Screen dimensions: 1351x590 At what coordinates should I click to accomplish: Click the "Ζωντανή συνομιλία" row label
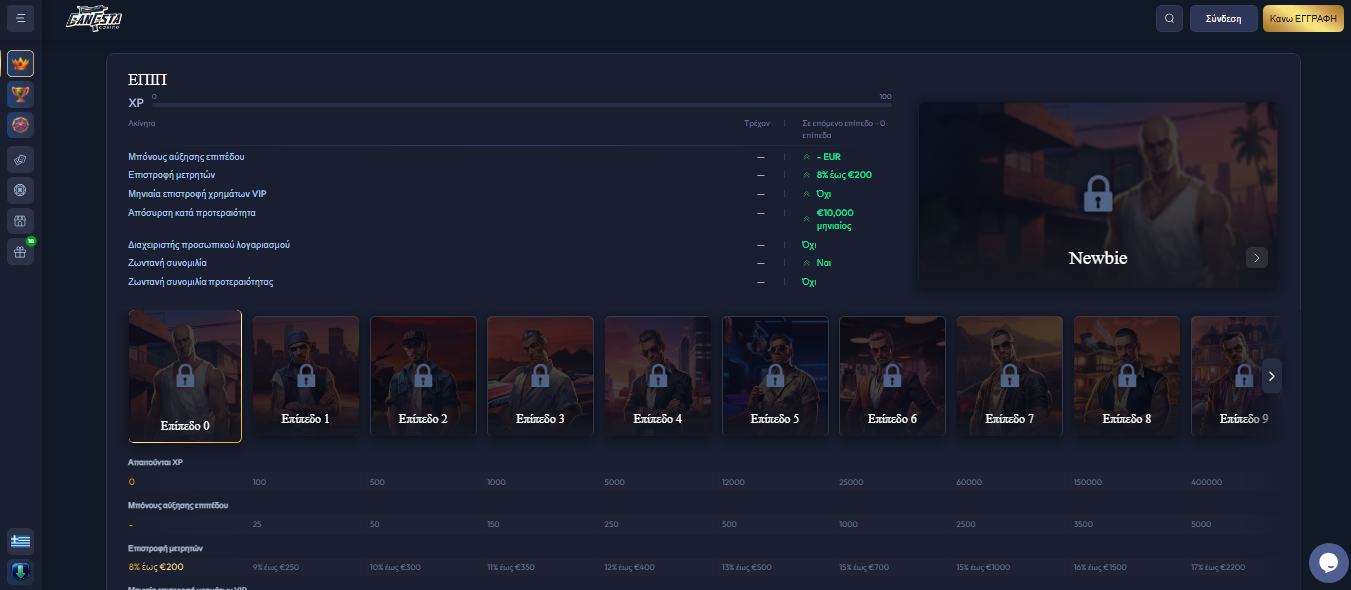[x=165, y=263]
